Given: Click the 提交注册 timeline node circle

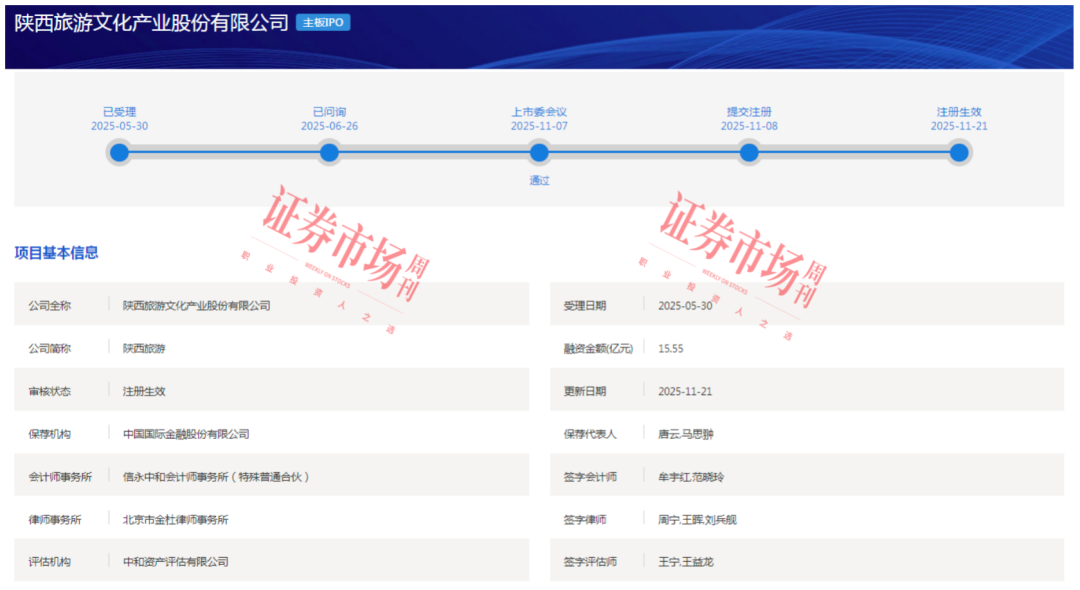Looking at the screenshot, I should [749, 153].
